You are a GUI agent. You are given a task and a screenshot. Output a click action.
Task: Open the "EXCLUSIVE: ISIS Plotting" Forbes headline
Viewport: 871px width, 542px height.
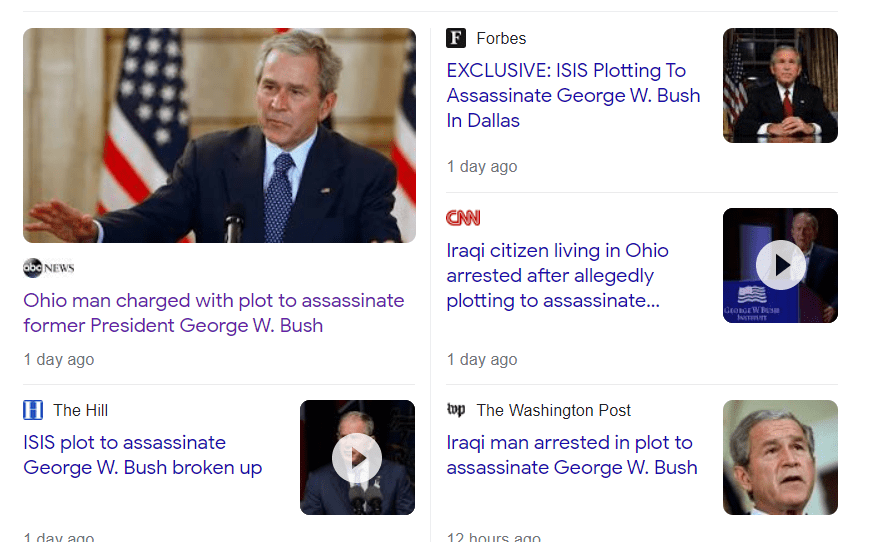coord(573,96)
